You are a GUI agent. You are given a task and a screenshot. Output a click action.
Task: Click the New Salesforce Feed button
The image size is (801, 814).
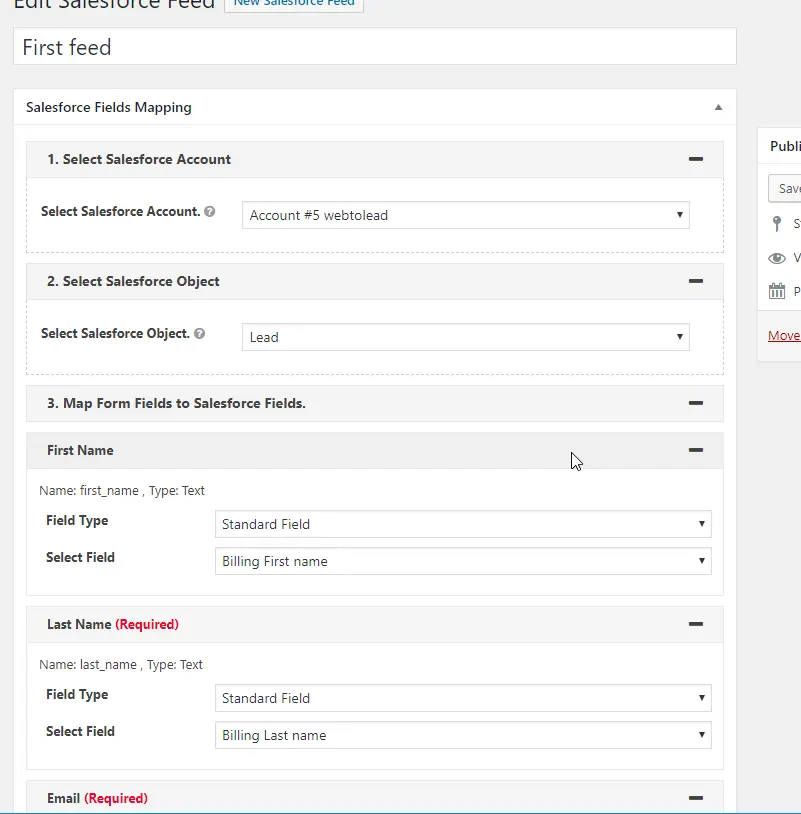pyautogui.click(x=293, y=3)
